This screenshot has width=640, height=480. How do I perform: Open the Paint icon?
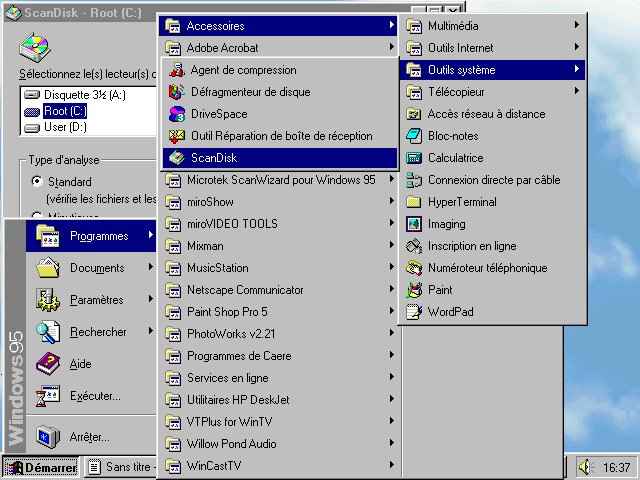click(x=414, y=290)
